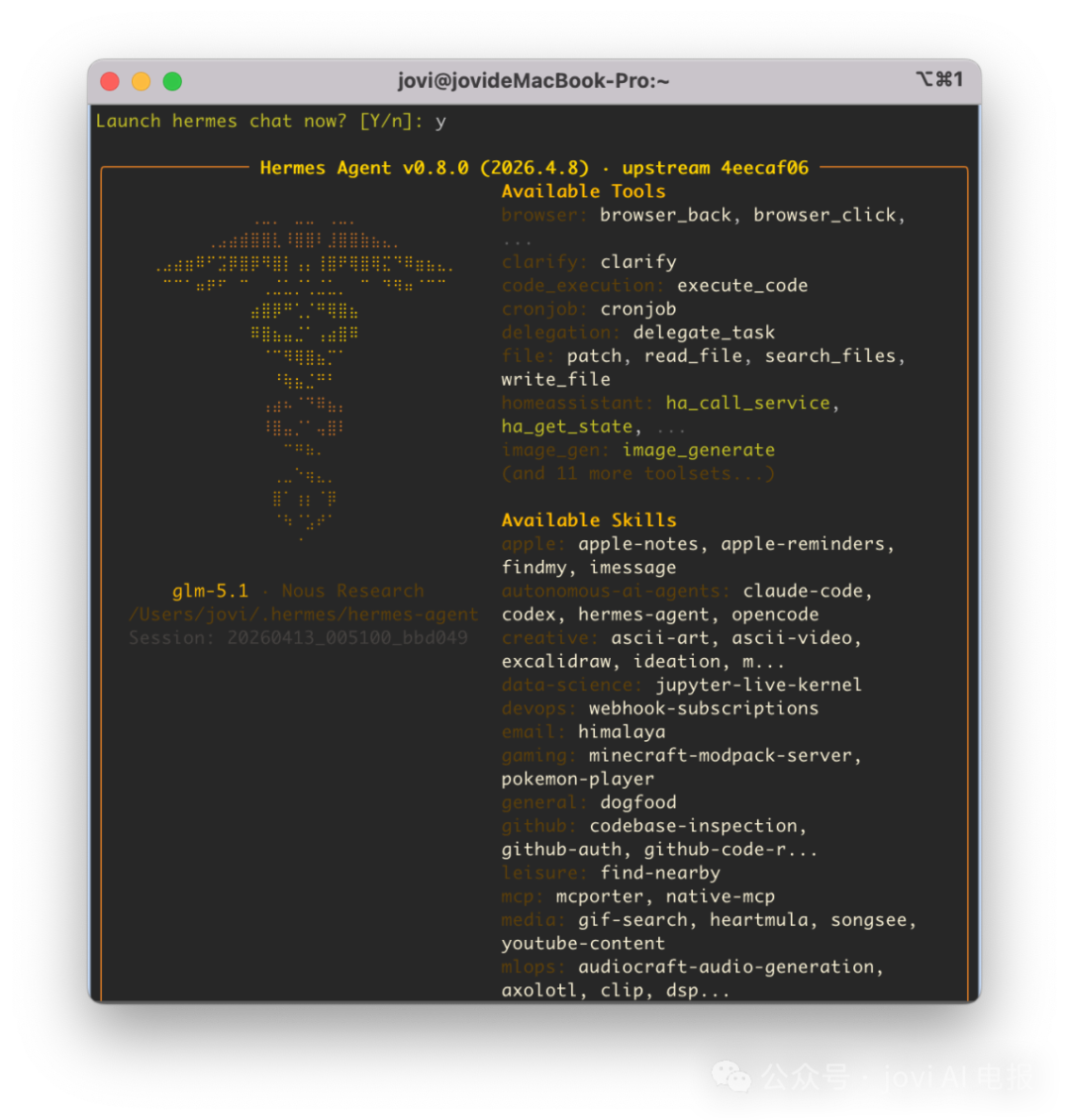1069x1120 pixels.
Task: Click the 'apple-reminders' skill
Action: (x=803, y=543)
